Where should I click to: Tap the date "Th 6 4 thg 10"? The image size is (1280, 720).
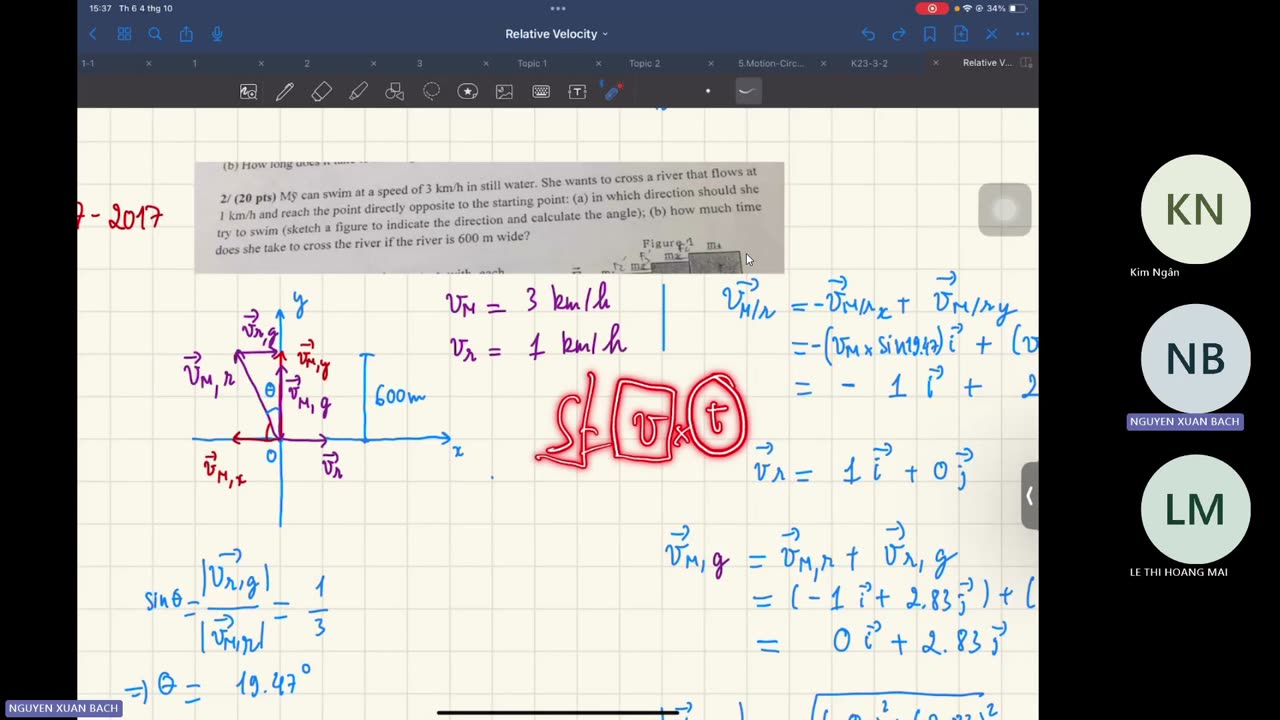(x=146, y=8)
